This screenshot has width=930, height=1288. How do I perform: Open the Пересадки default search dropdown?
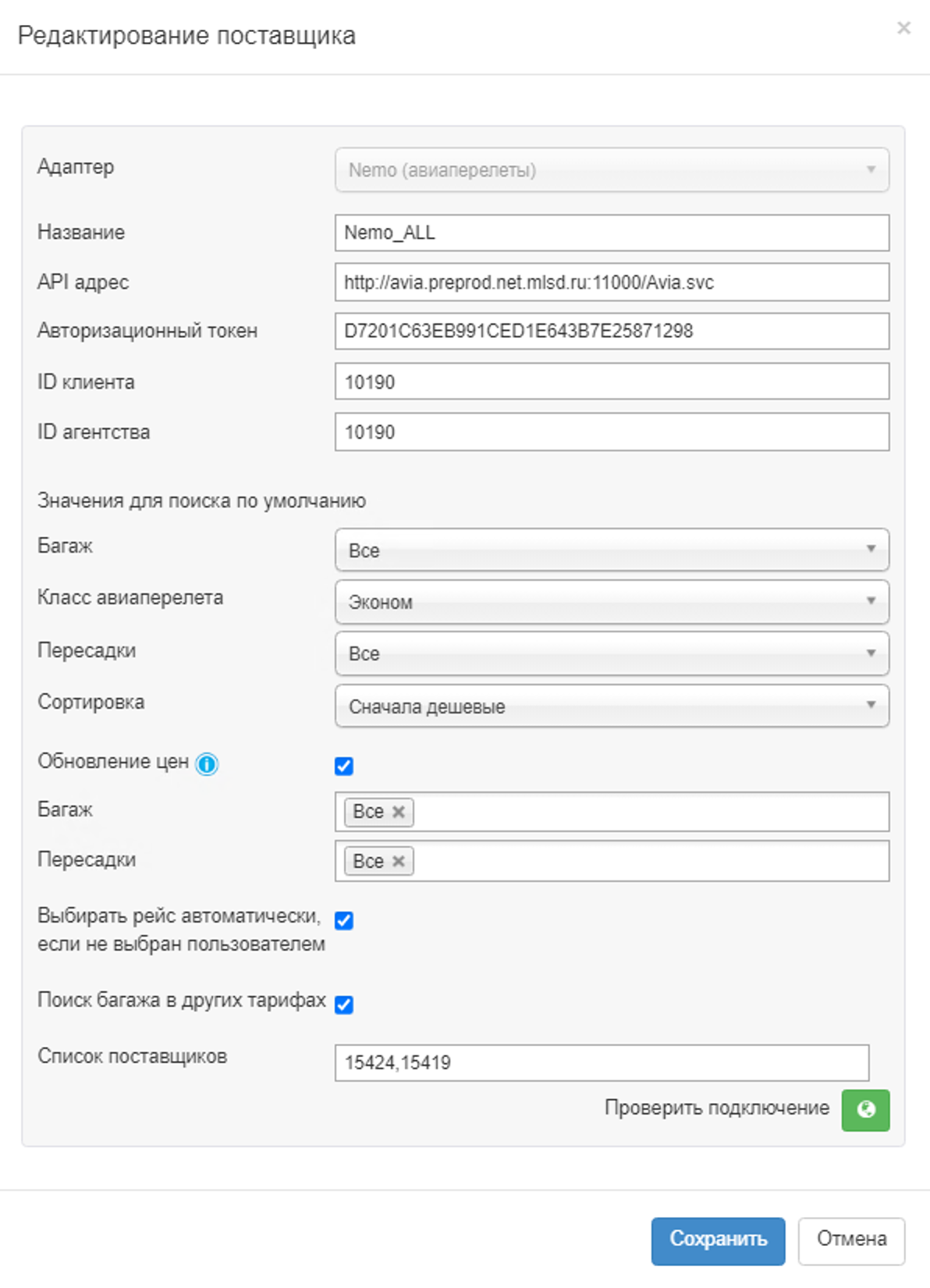pyautogui.click(x=612, y=653)
